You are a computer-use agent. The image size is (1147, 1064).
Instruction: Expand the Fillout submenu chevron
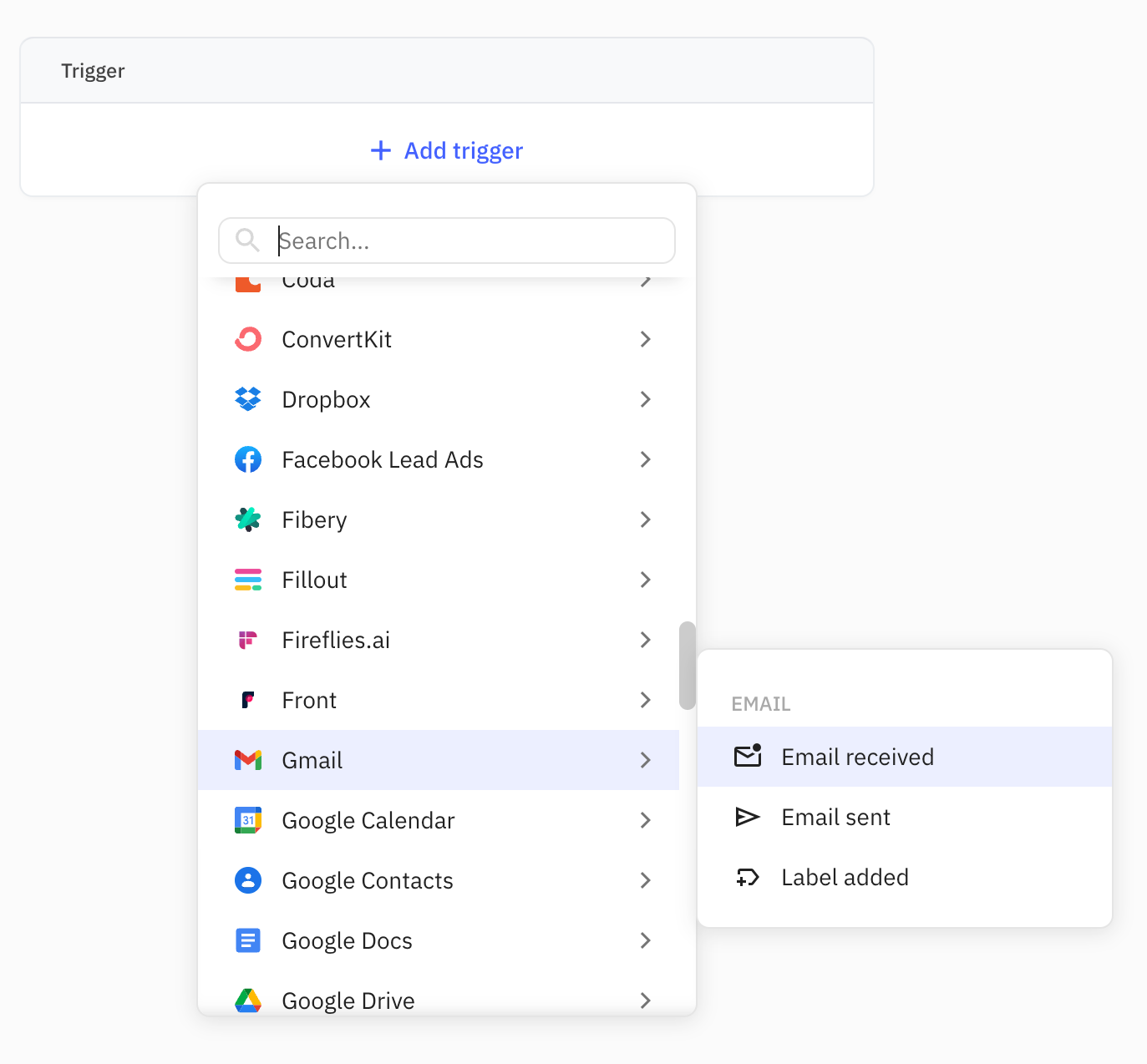click(x=645, y=580)
